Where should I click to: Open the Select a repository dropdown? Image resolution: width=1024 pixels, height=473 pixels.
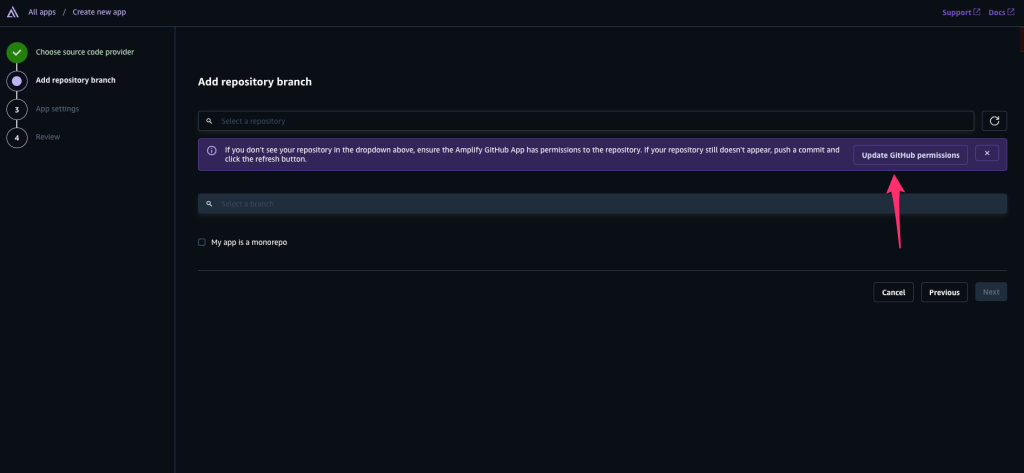[x=586, y=121]
